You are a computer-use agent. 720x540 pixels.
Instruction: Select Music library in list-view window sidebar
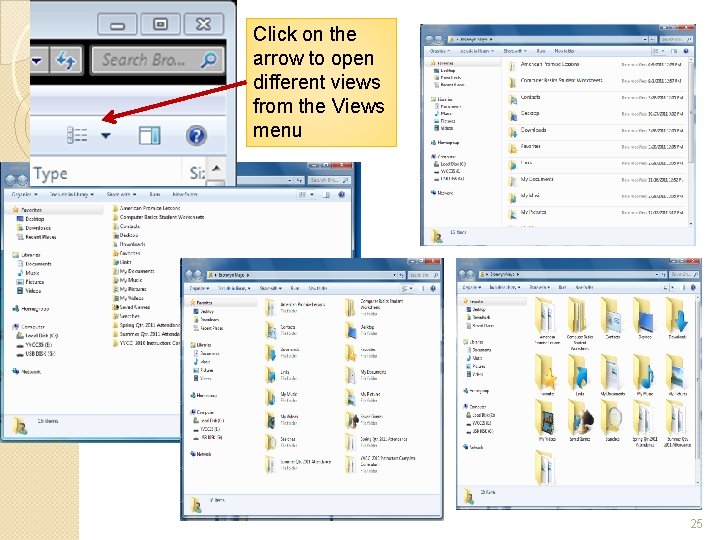[28, 273]
